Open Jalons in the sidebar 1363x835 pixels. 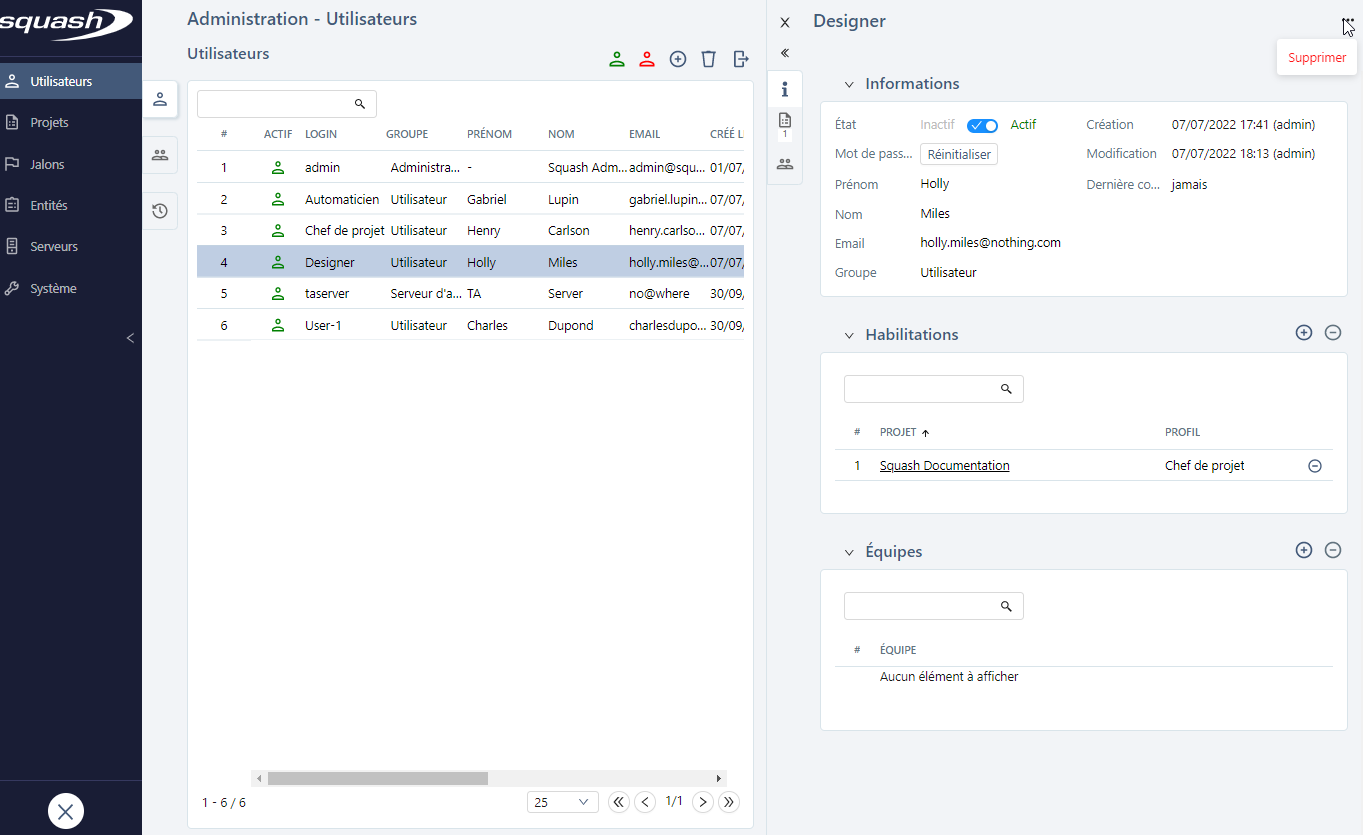pos(70,164)
